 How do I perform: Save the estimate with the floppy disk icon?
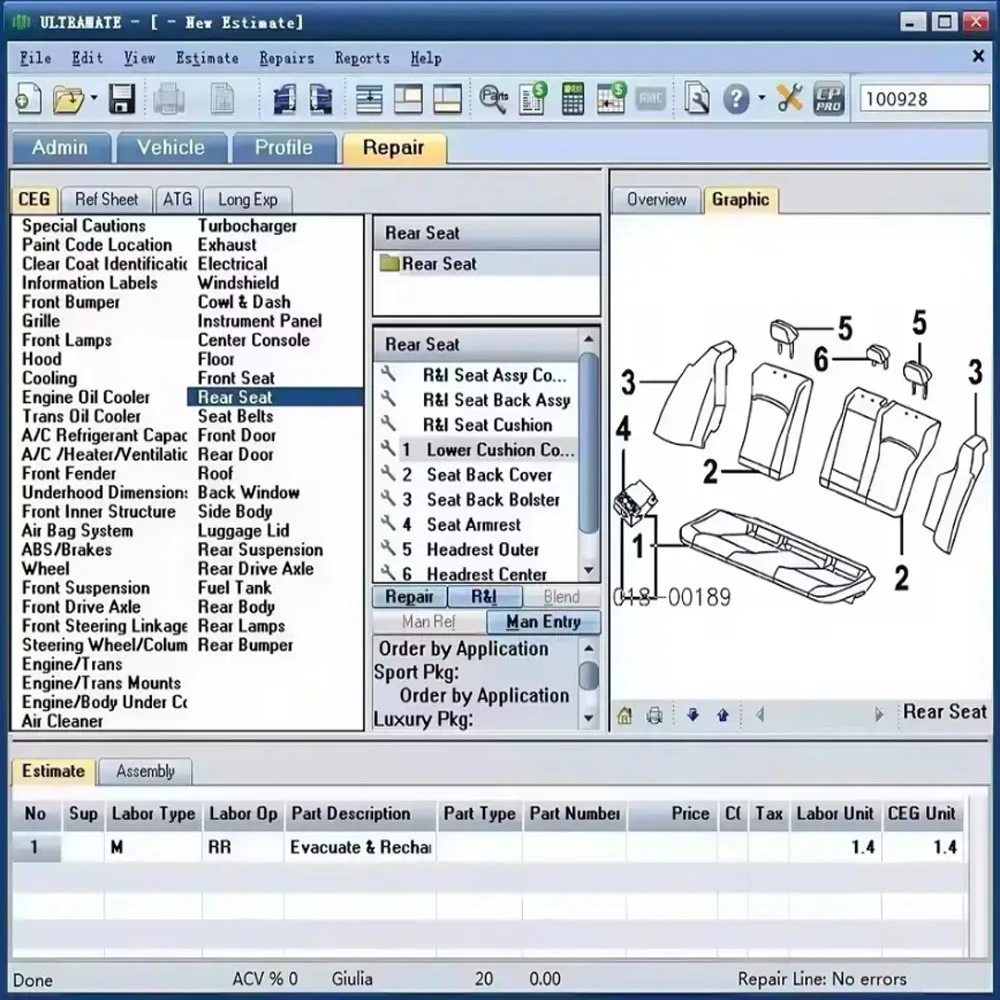pyautogui.click(x=121, y=99)
